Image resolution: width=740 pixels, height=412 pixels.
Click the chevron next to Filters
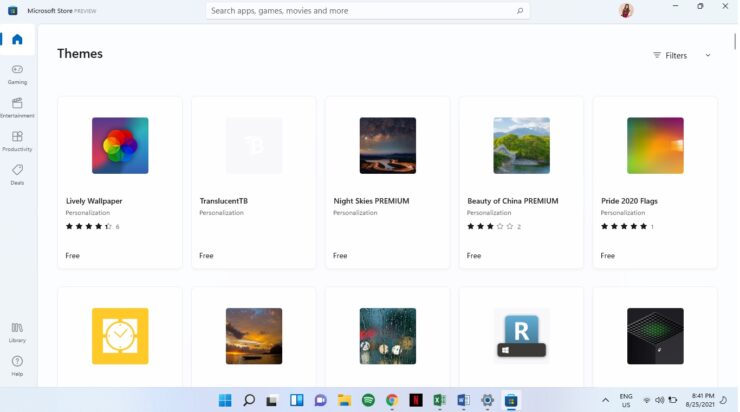tap(708, 55)
